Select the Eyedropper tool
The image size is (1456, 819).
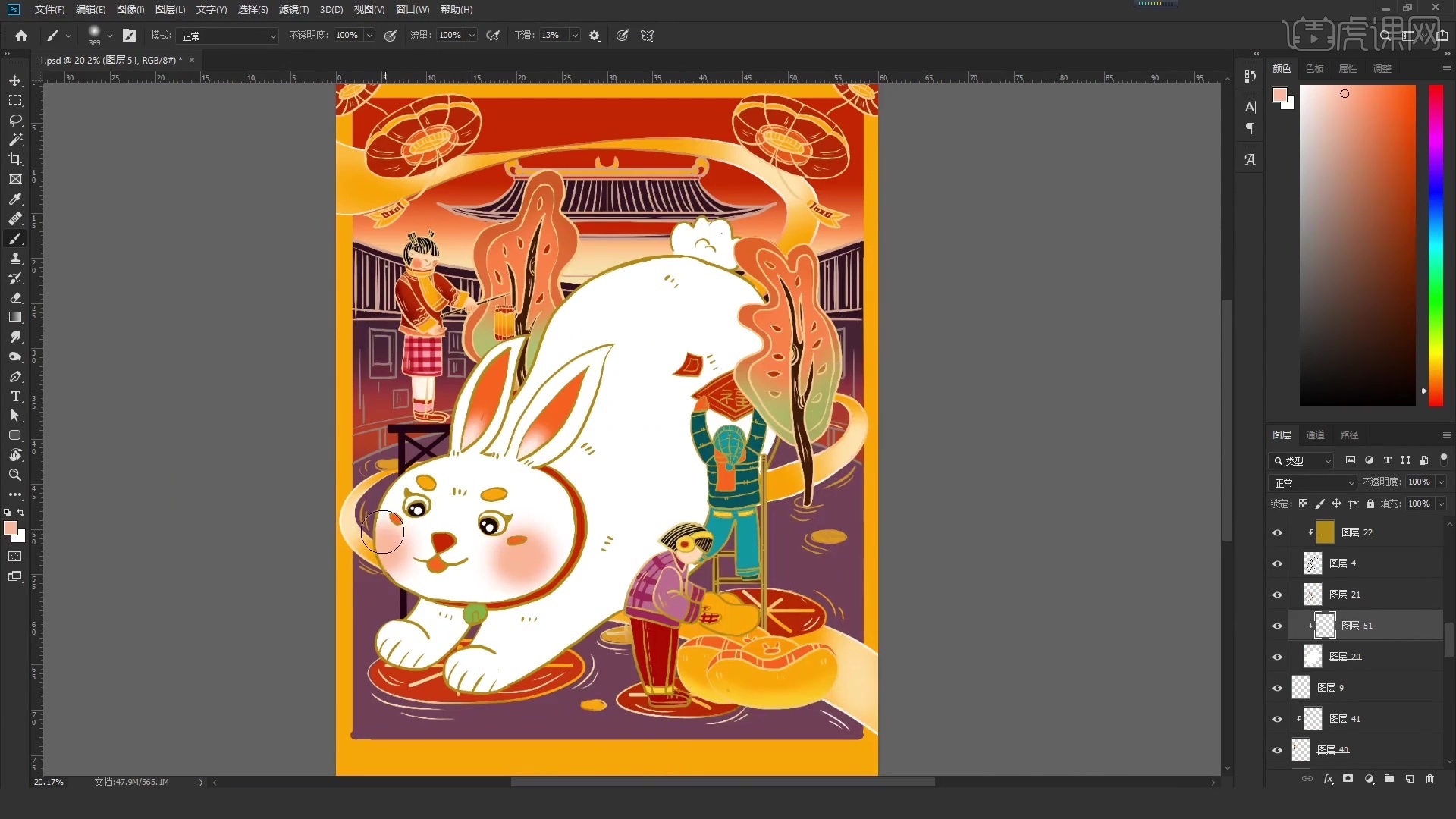coord(15,199)
